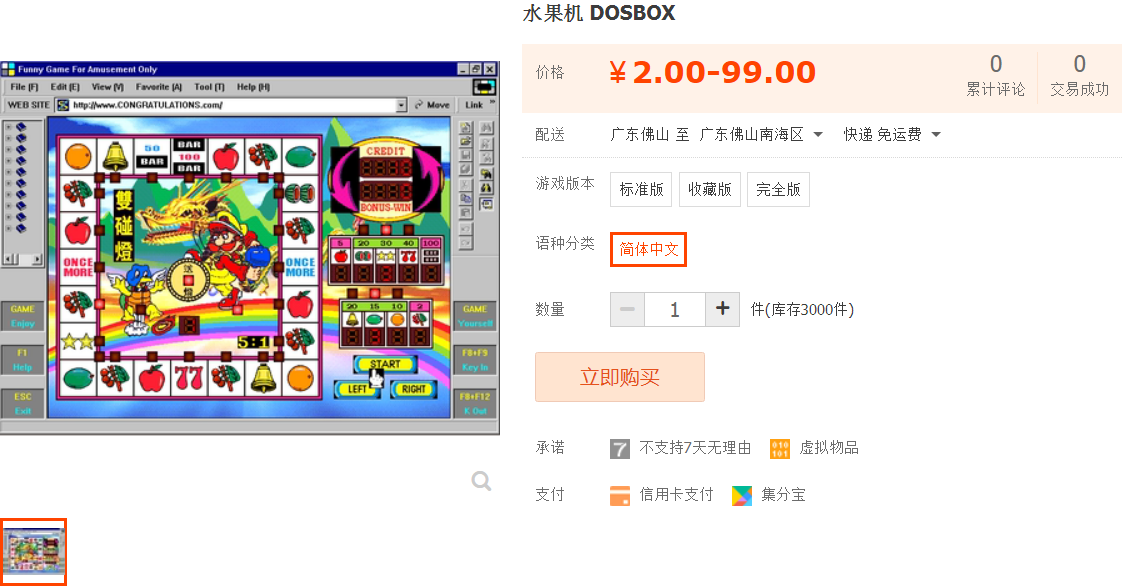Click the 集分宝 colorful icon

[742, 495]
